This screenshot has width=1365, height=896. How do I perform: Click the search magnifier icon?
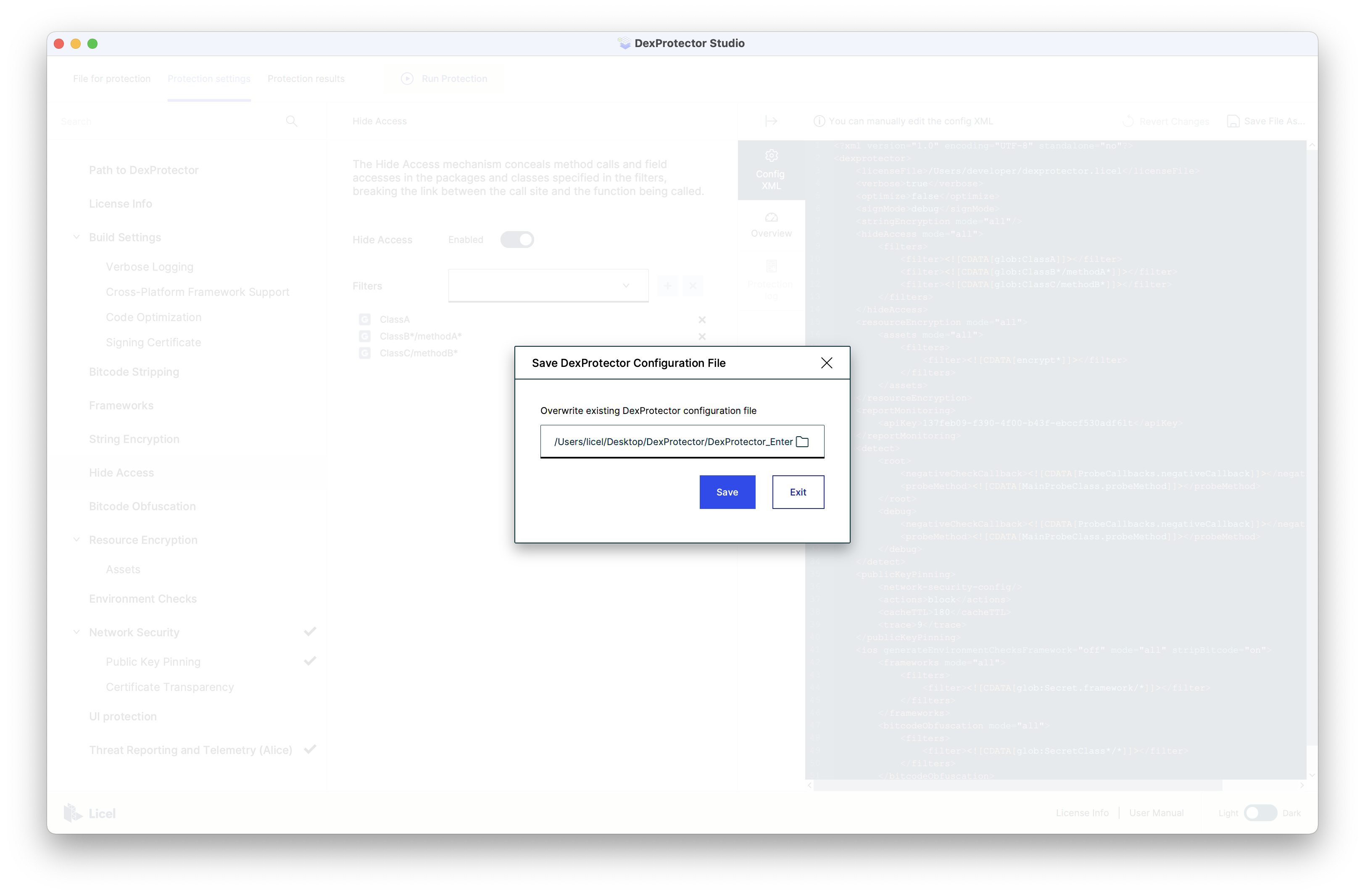291,121
